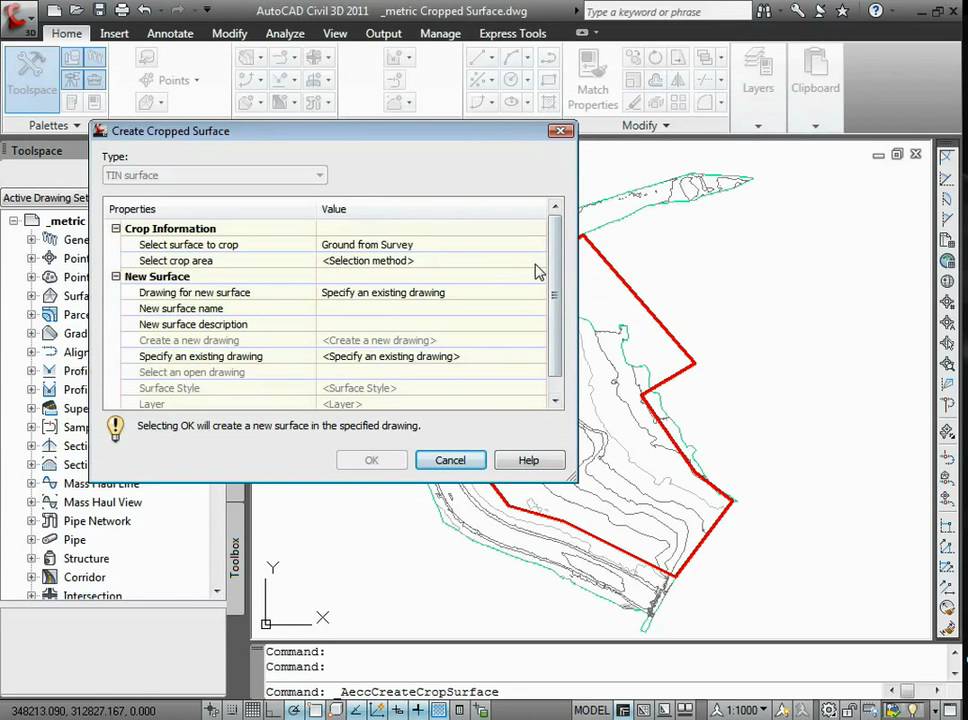The image size is (968, 720).
Task: Open the Annotate ribbon tab
Action: coord(170,33)
